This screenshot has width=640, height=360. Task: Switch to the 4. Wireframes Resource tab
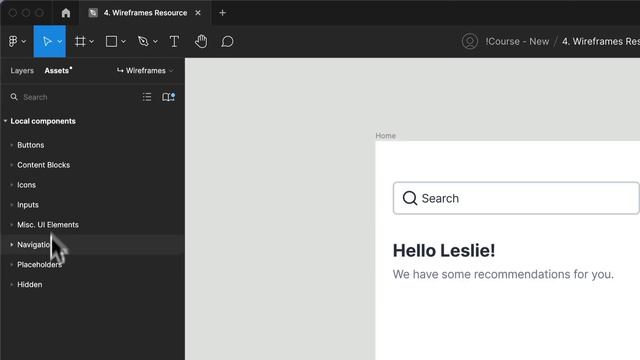point(145,13)
